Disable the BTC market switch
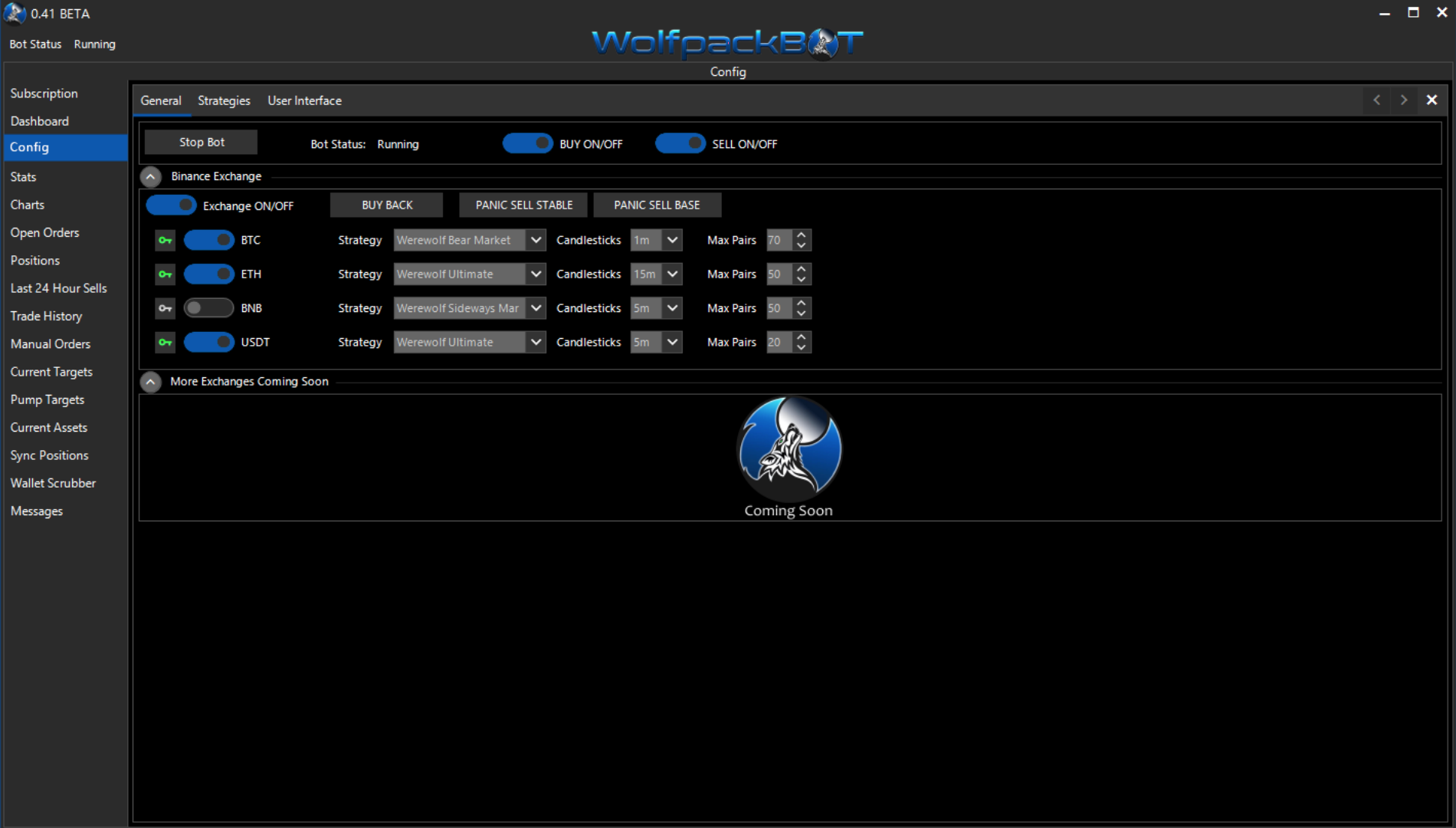Image resolution: width=1456 pixels, height=828 pixels. (208, 240)
